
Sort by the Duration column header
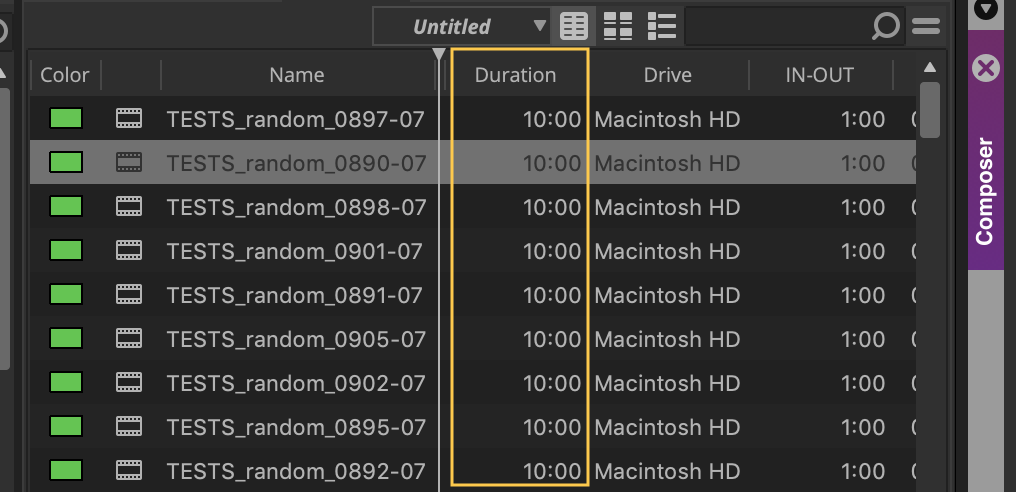pos(515,75)
